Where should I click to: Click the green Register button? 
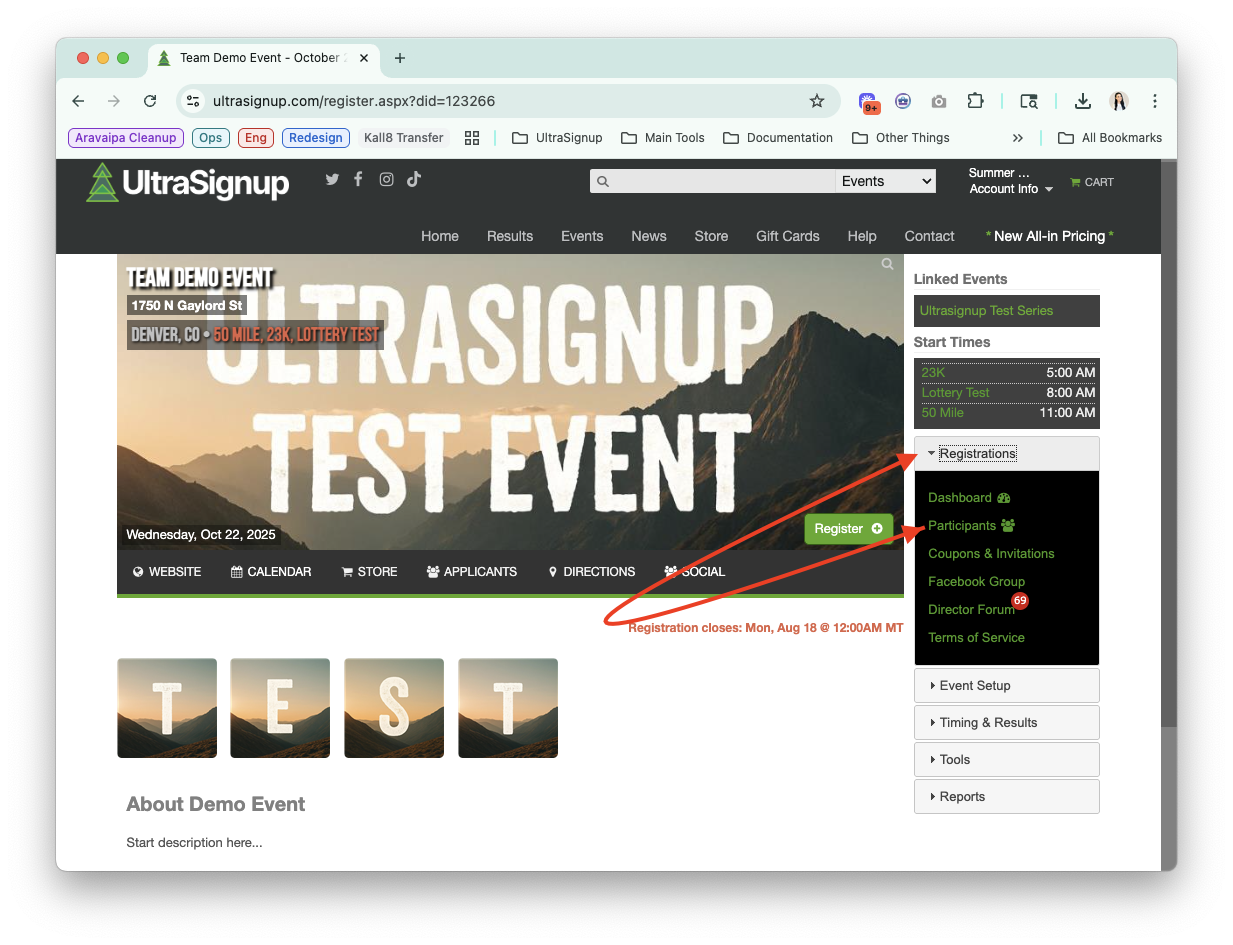tap(848, 528)
